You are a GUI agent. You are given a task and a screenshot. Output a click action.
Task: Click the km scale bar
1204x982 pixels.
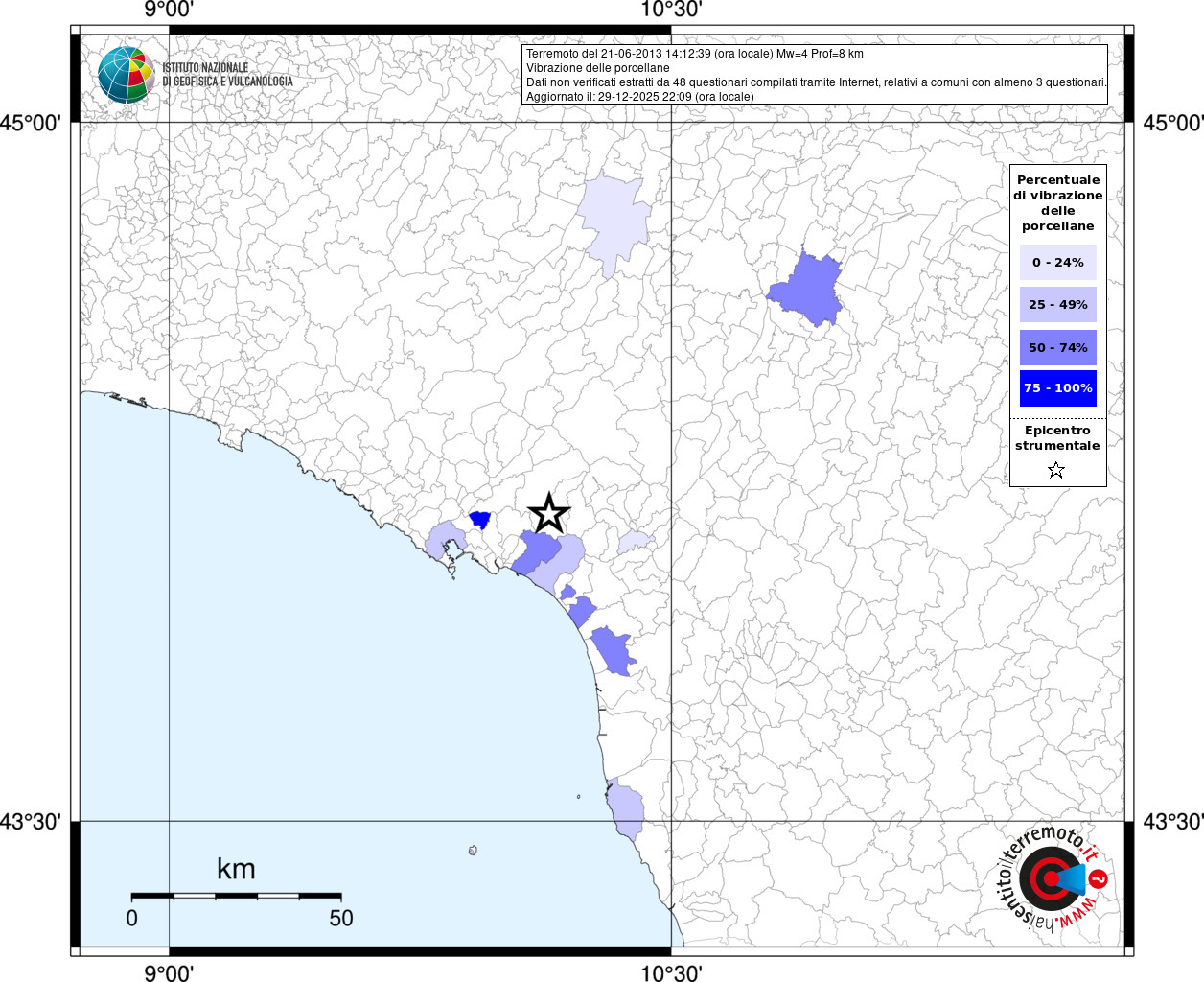point(236,896)
